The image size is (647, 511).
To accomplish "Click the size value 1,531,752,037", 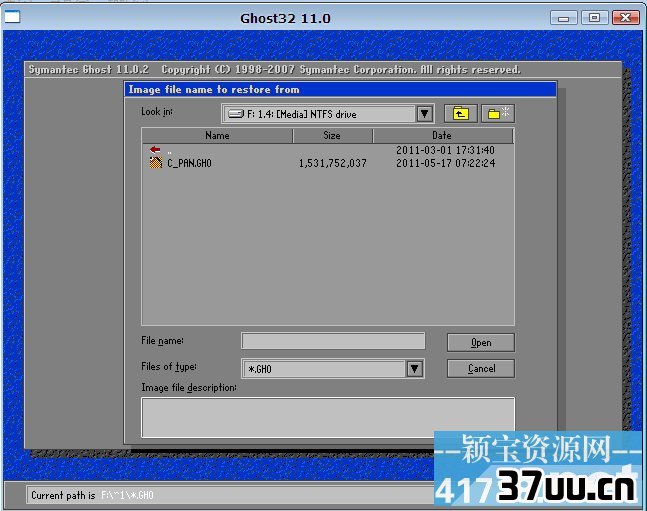I will 333,163.
